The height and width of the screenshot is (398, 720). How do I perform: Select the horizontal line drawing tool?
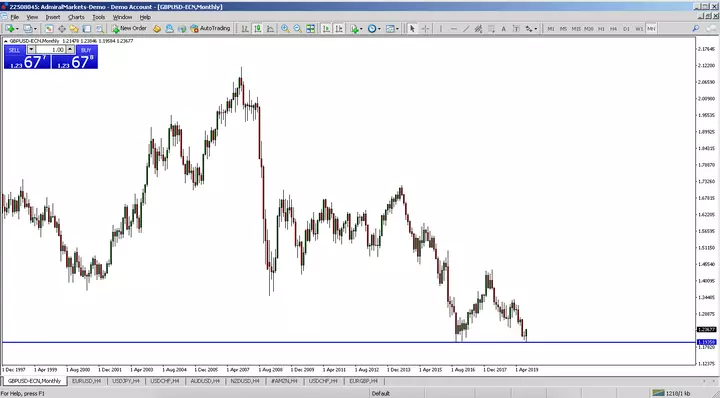click(454, 28)
